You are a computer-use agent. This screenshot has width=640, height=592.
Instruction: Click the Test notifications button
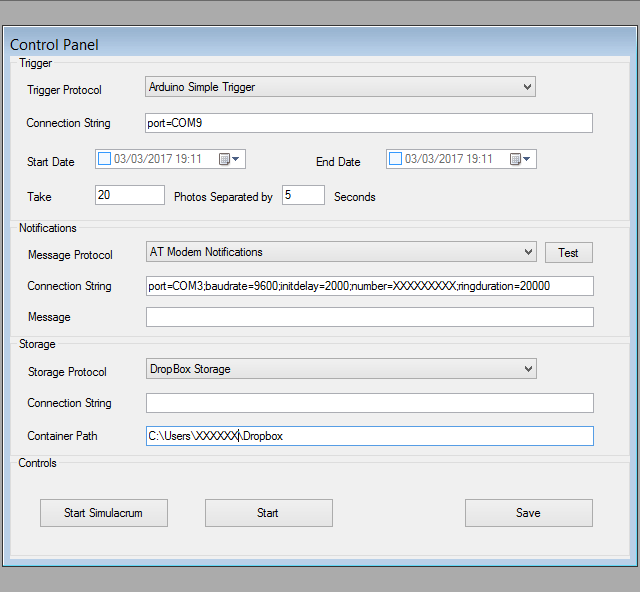[x=569, y=253]
